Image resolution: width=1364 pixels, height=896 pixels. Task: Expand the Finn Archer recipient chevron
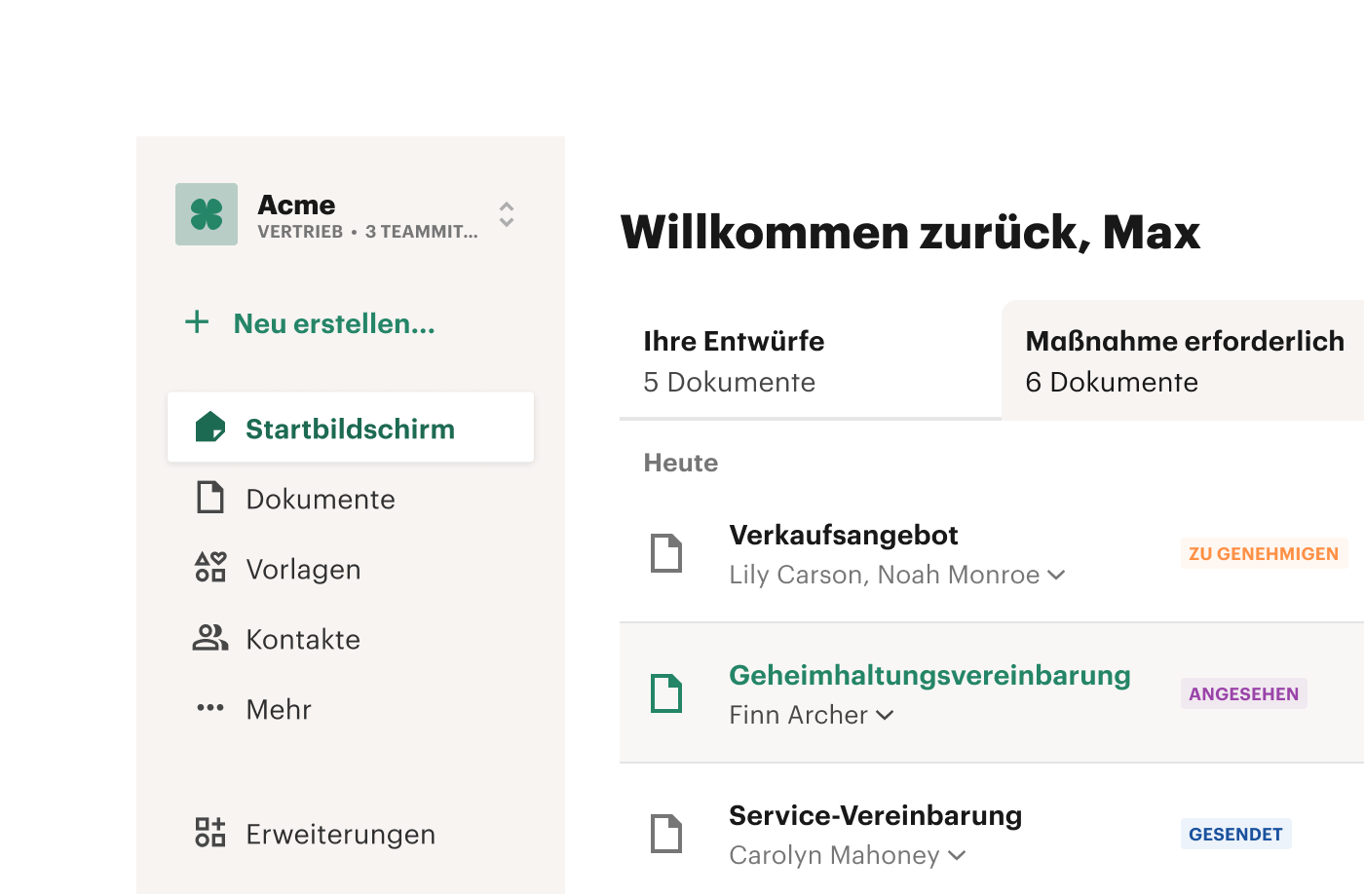pos(885,715)
